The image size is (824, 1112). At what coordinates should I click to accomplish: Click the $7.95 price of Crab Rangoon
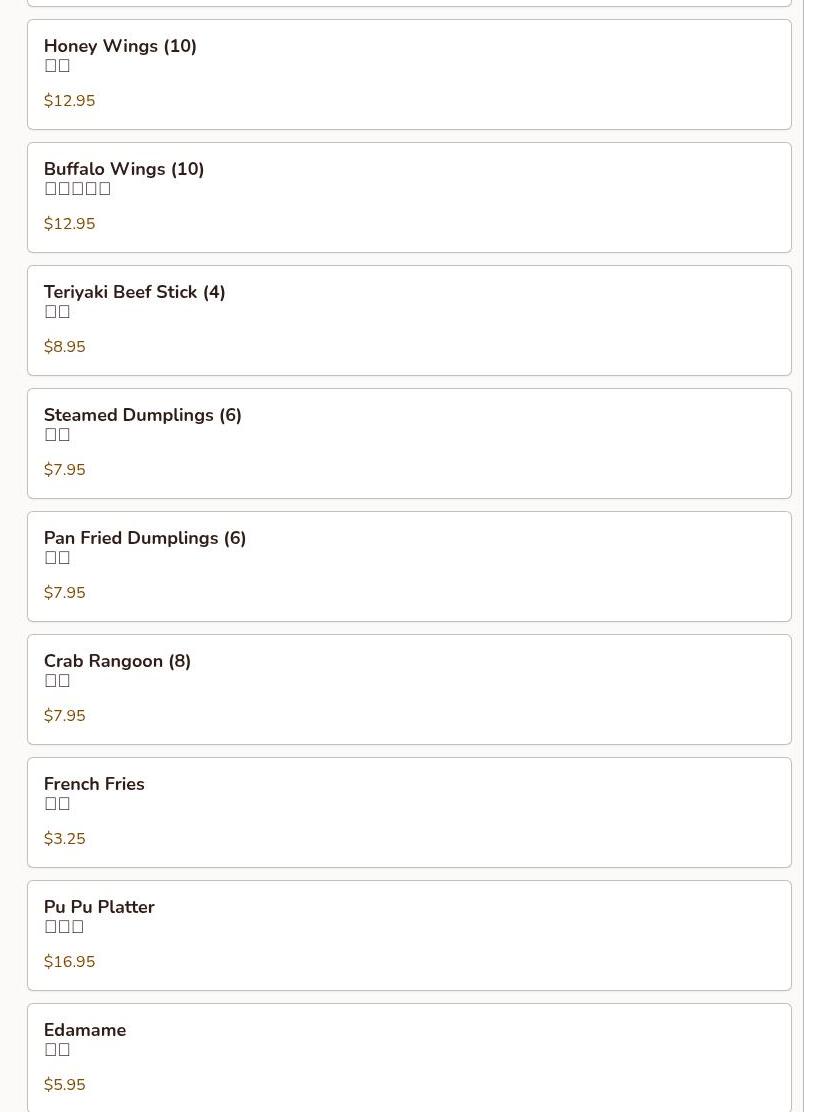point(65,716)
